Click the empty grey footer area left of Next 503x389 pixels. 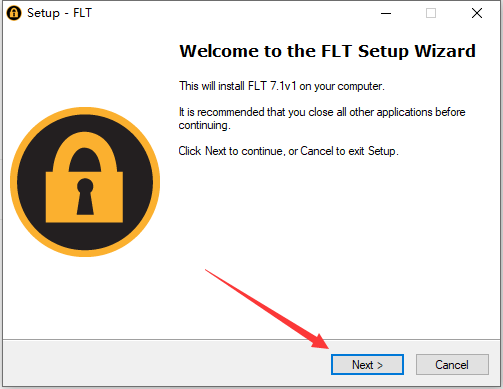pyautogui.click(x=167, y=364)
